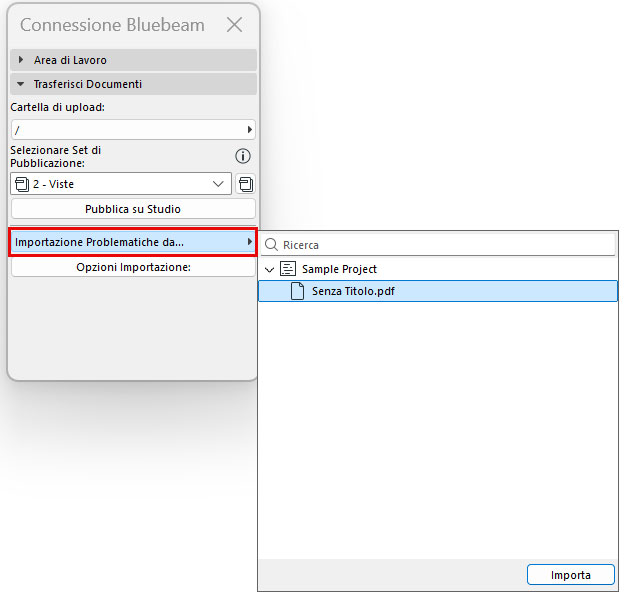Open the 2 - Viste publisher set dropdown
Screen dimensions: 627x598
point(121,184)
